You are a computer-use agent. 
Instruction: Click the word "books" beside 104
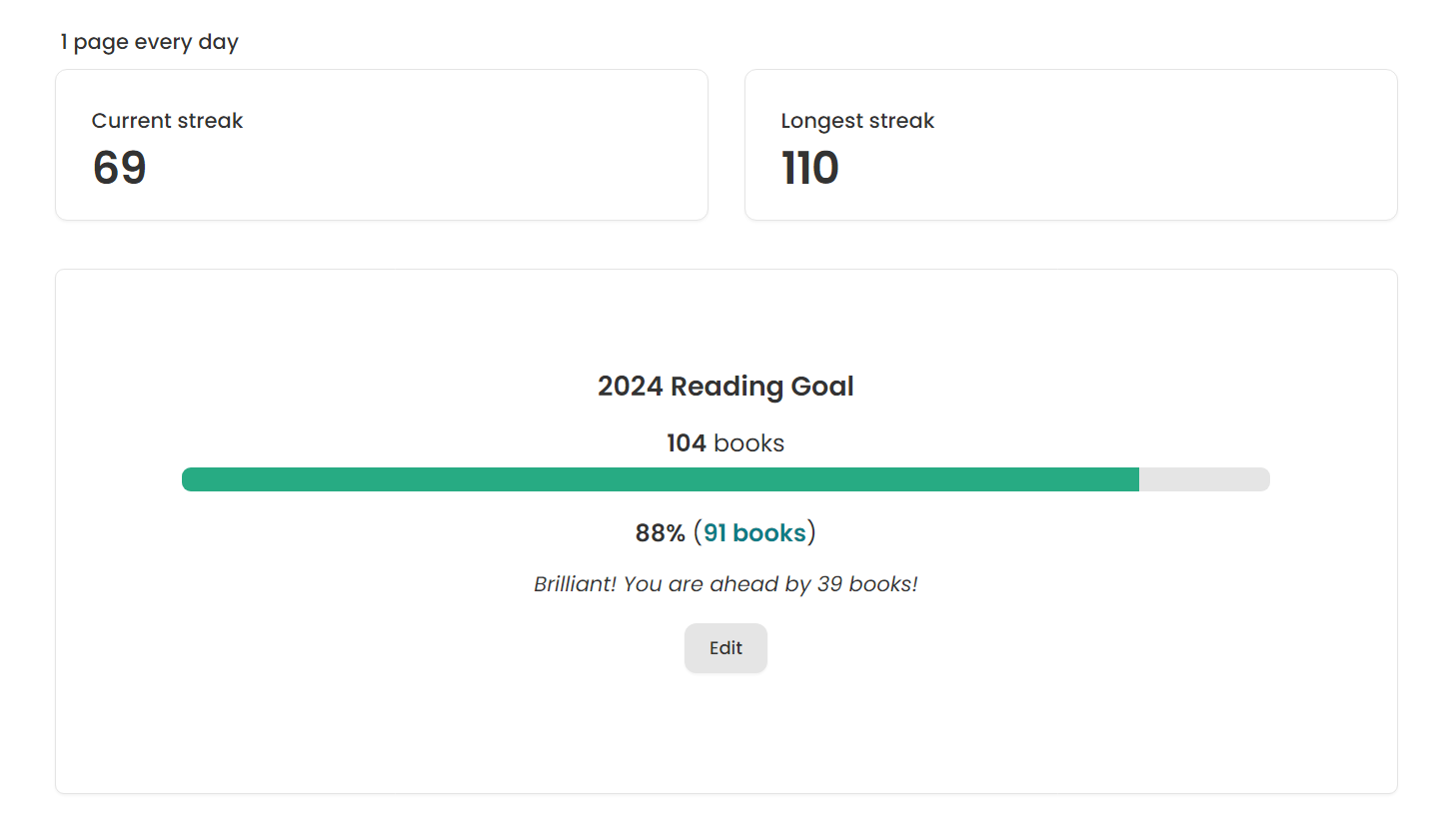(x=748, y=443)
